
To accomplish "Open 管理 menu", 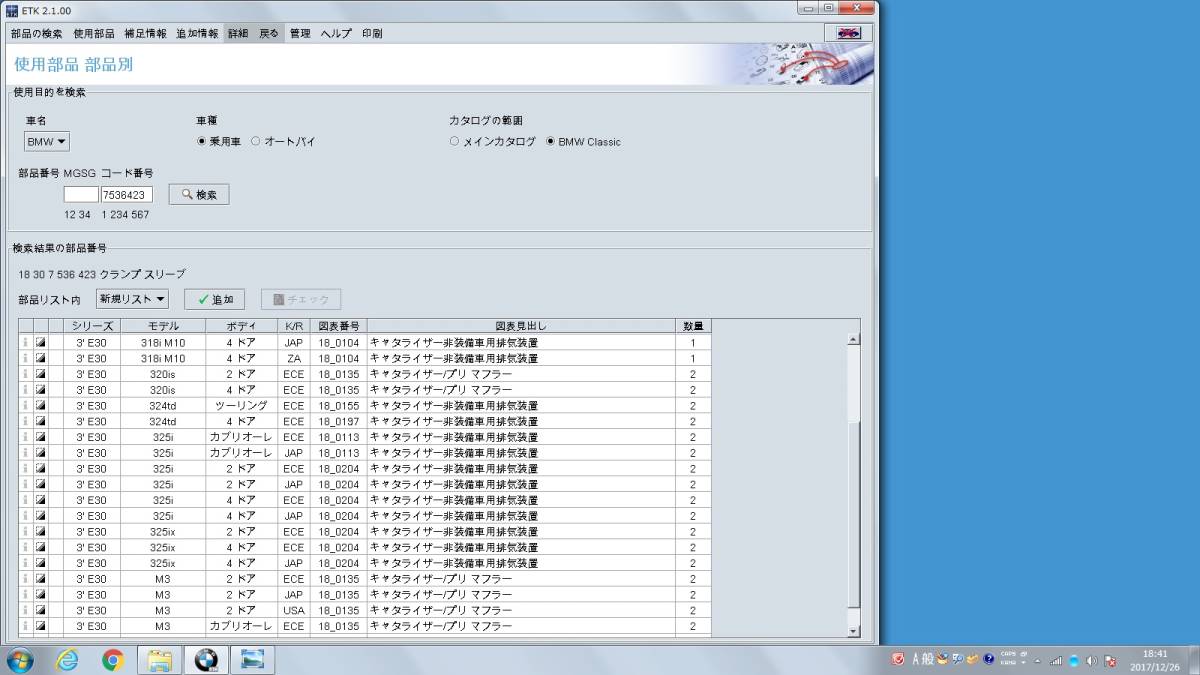I will coord(300,33).
